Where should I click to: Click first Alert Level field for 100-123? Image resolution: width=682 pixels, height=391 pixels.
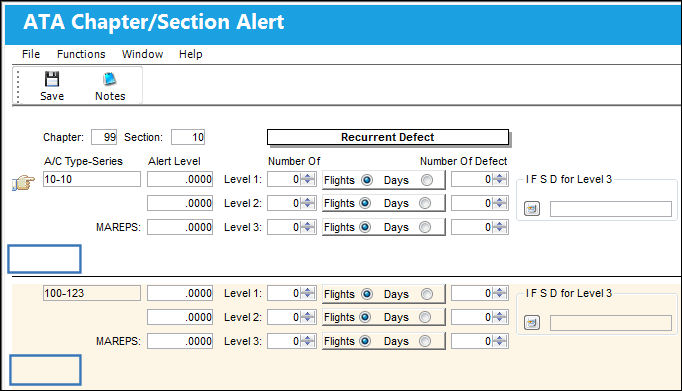[180, 293]
